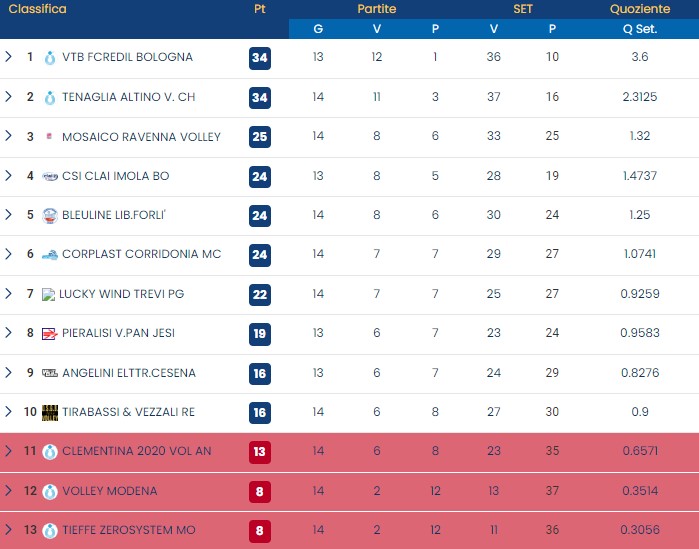699x549 pixels.
Task: Sort by Pt column header
Action: [260, 9]
